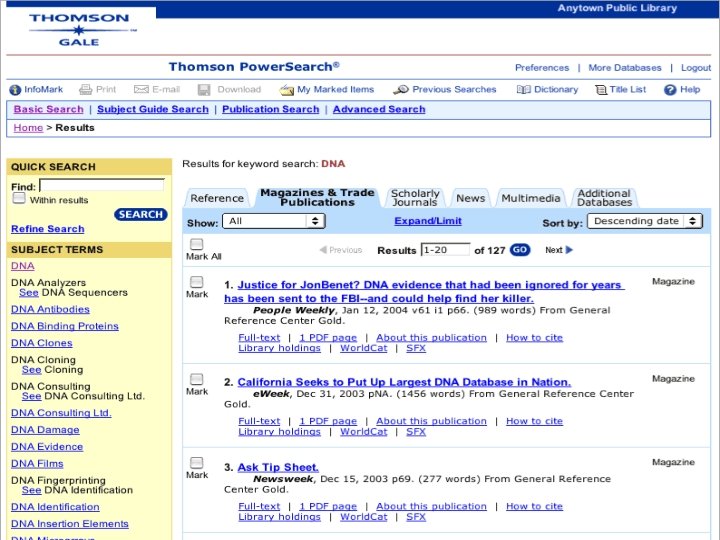Click See link under DNA Fingerprinting
Viewport: 720px width, 540px height.
(x=32, y=490)
